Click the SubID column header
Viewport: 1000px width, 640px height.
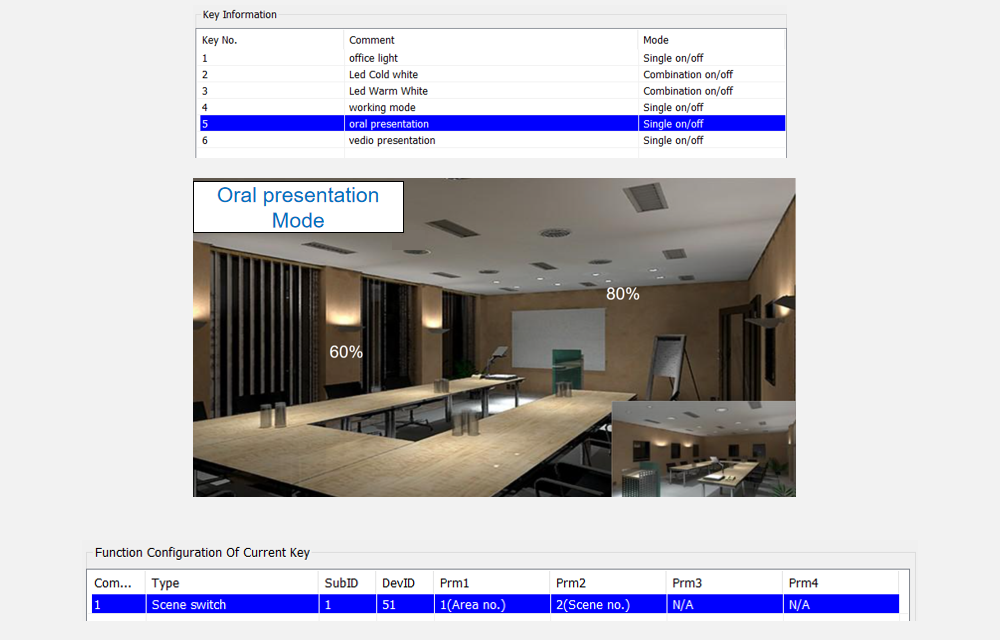tap(347, 583)
